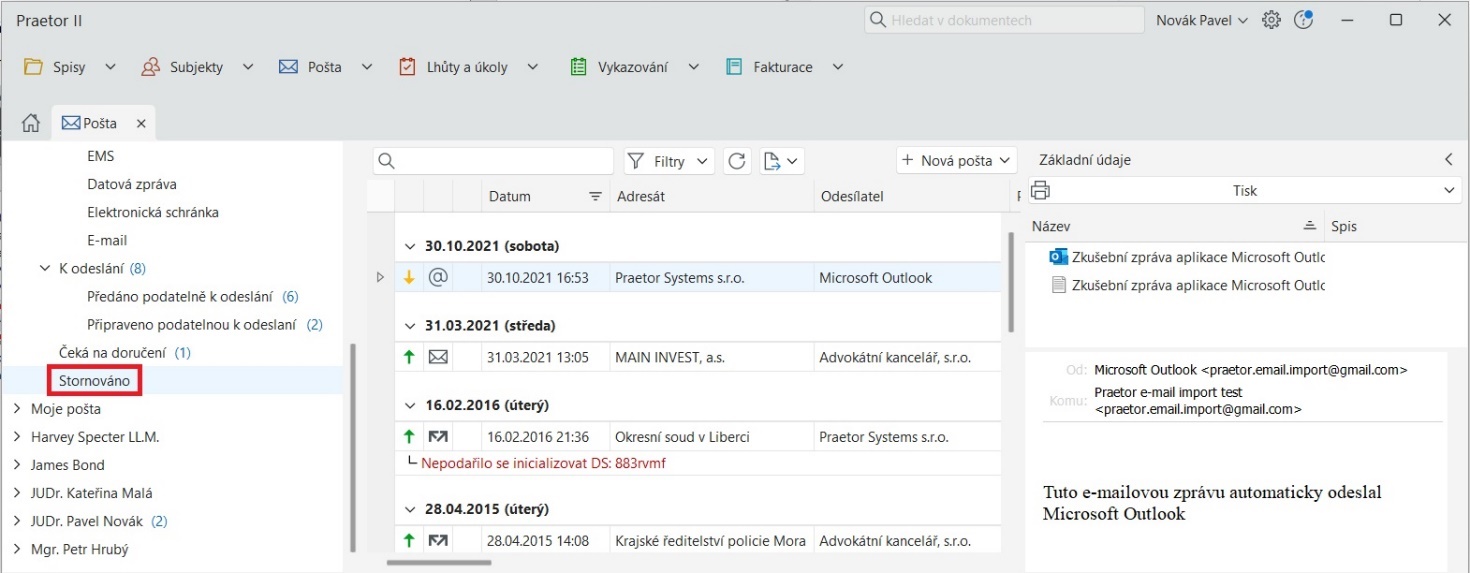Expand the Moje pošta tree node
The width and height of the screenshot is (1470, 573).
tap(16, 409)
